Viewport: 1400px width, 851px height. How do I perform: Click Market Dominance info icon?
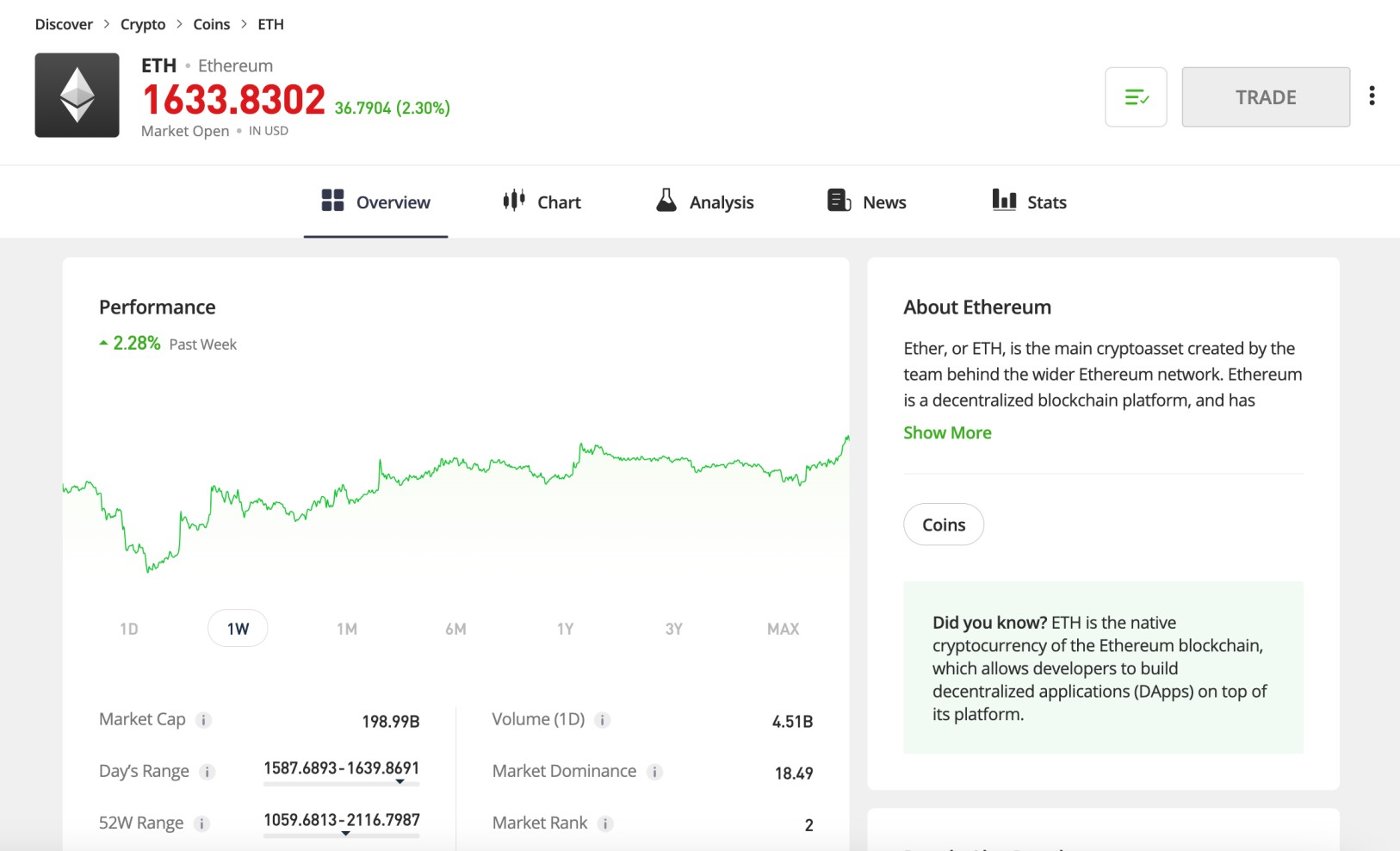(x=655, y=772)
